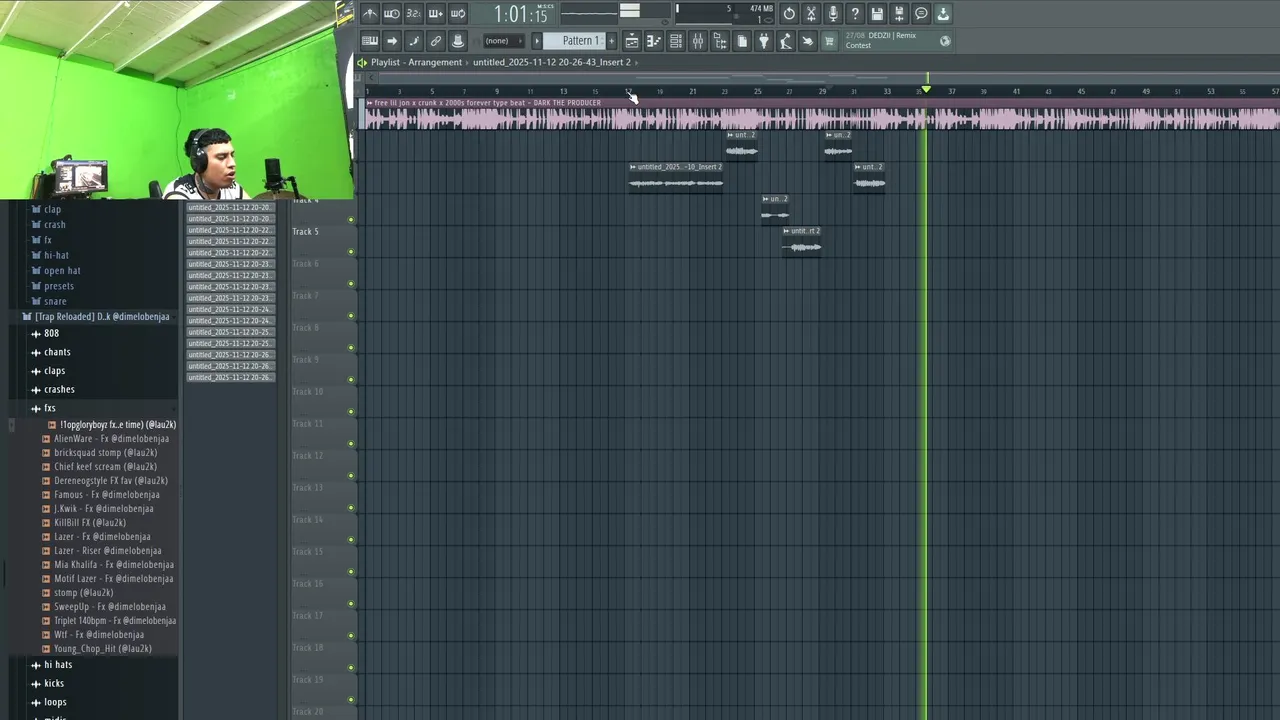Toggle the recording countdown icon
This screenshot has height=720, width=1280.
point(414,13)
